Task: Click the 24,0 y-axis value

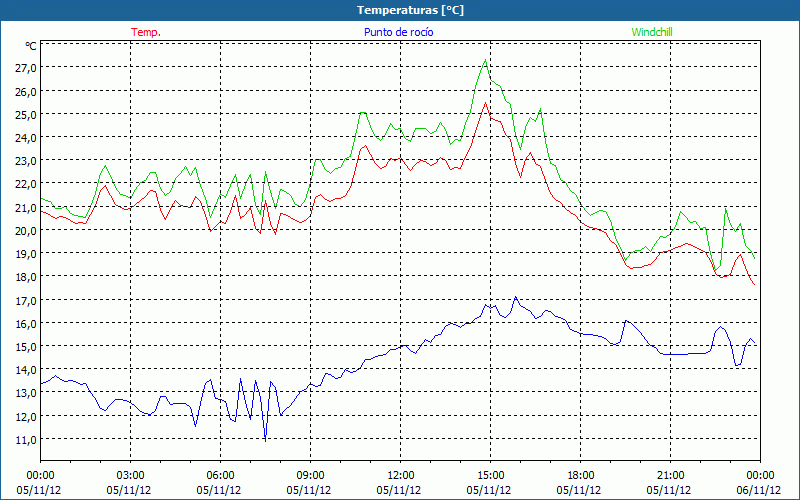Action: 26,138
